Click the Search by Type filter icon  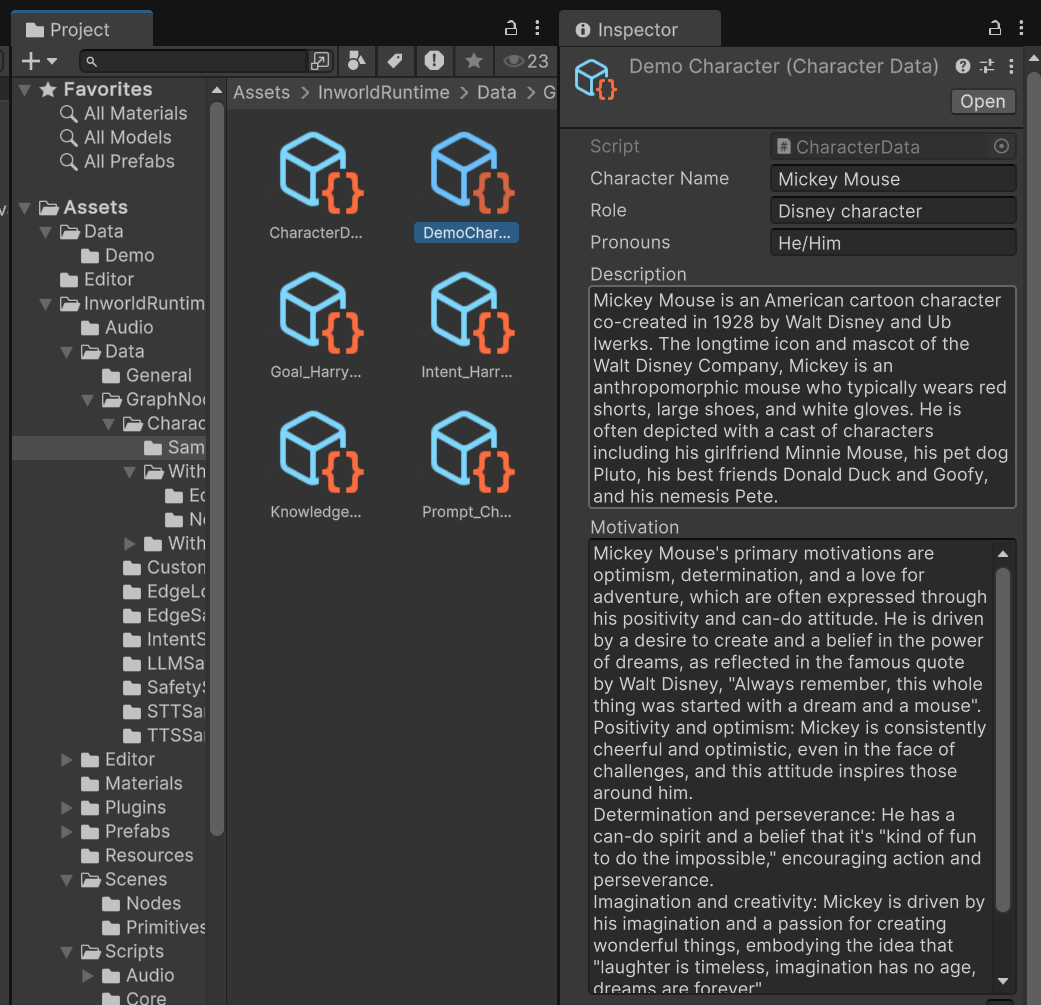point(356,61)
